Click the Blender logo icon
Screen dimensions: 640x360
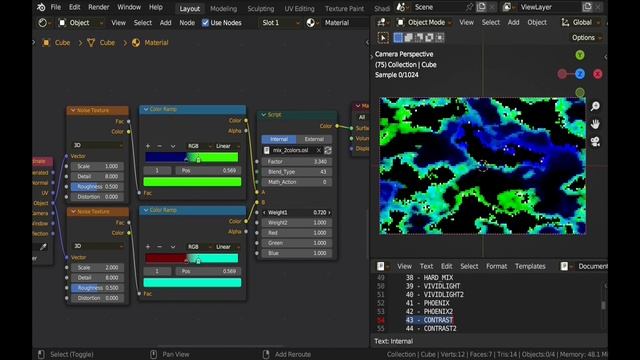click(x=41, y=7)
